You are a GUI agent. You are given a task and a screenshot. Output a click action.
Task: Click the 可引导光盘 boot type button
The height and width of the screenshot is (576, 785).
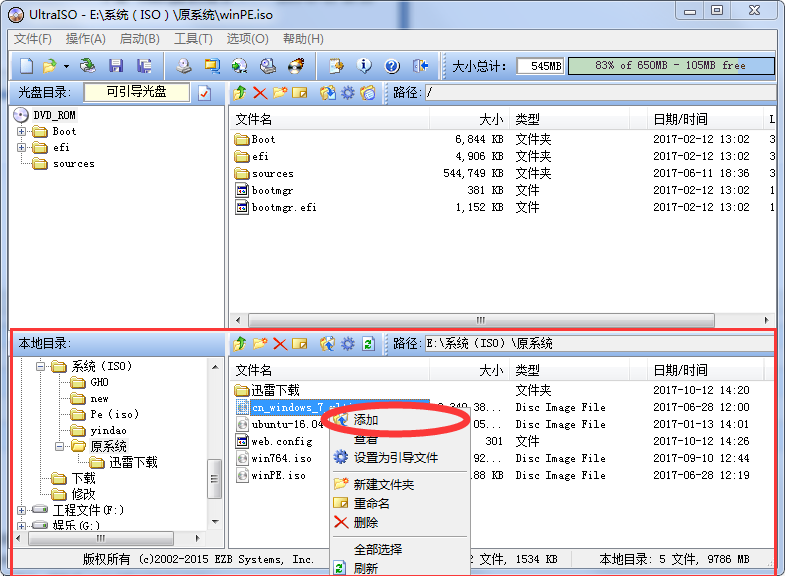(137, 92)
